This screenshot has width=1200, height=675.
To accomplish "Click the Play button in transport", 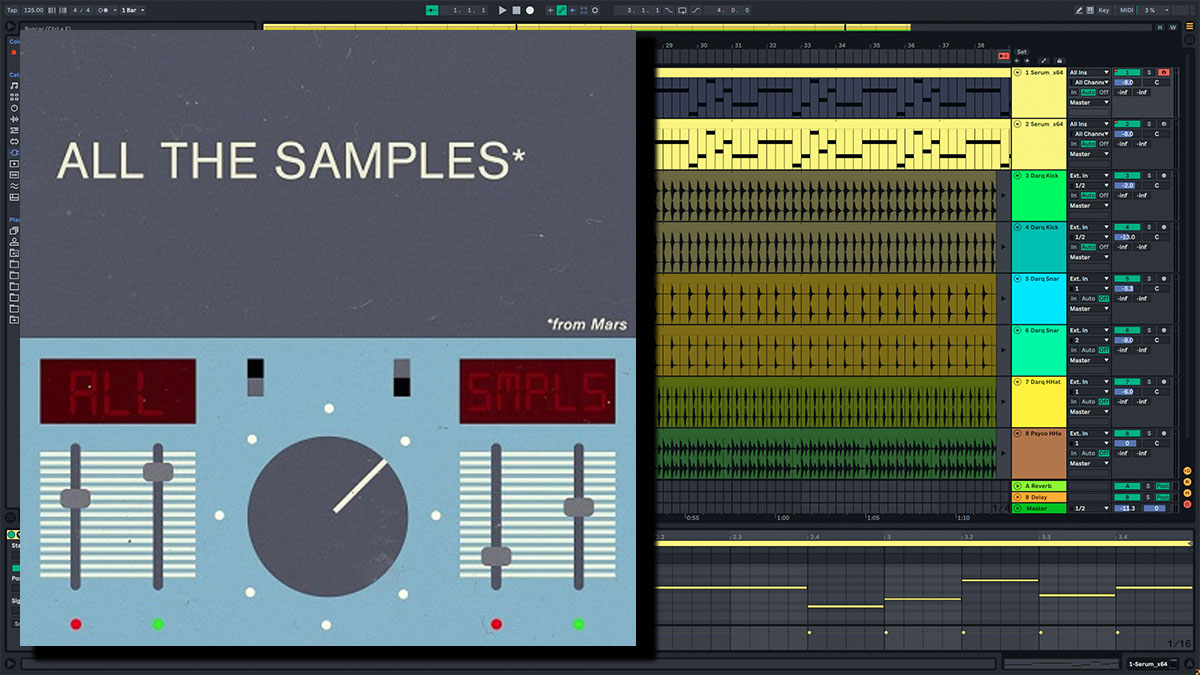I will (x=502, y=10).
